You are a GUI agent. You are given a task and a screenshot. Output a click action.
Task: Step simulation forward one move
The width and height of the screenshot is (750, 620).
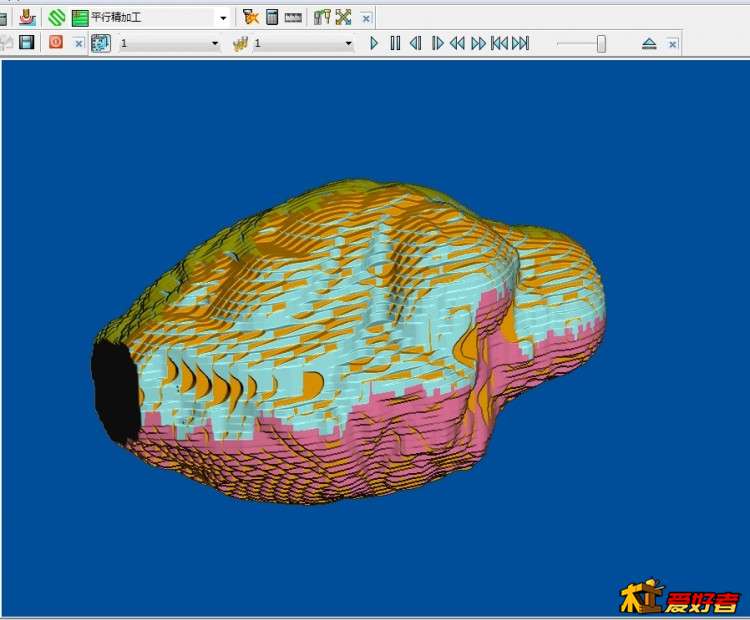coord(437,44)
